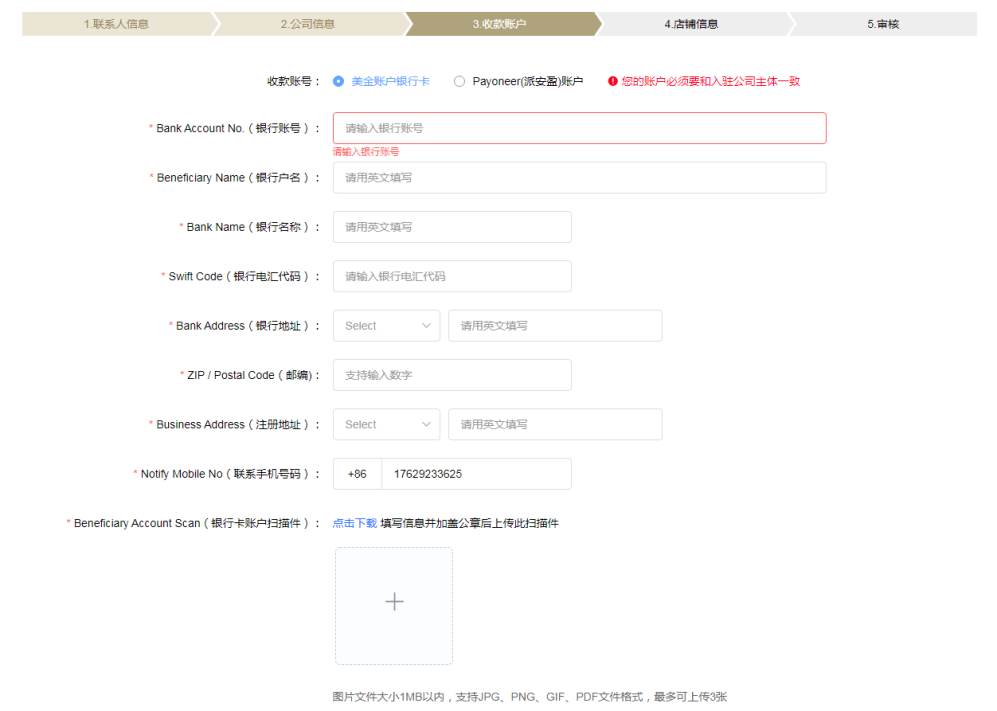Open the Business Address region Select dropdown
The height and width of the screenshot is (711, 997).
(386, 424)
